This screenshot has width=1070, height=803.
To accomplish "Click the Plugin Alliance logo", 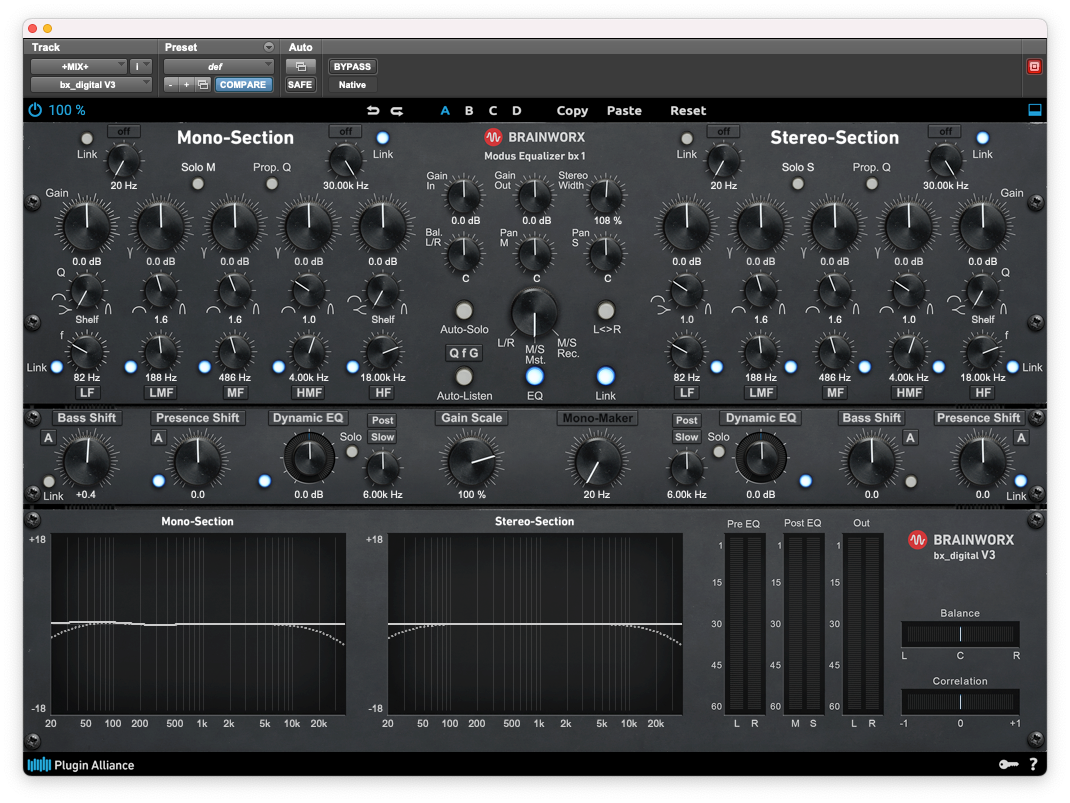I will click(81, 765).
